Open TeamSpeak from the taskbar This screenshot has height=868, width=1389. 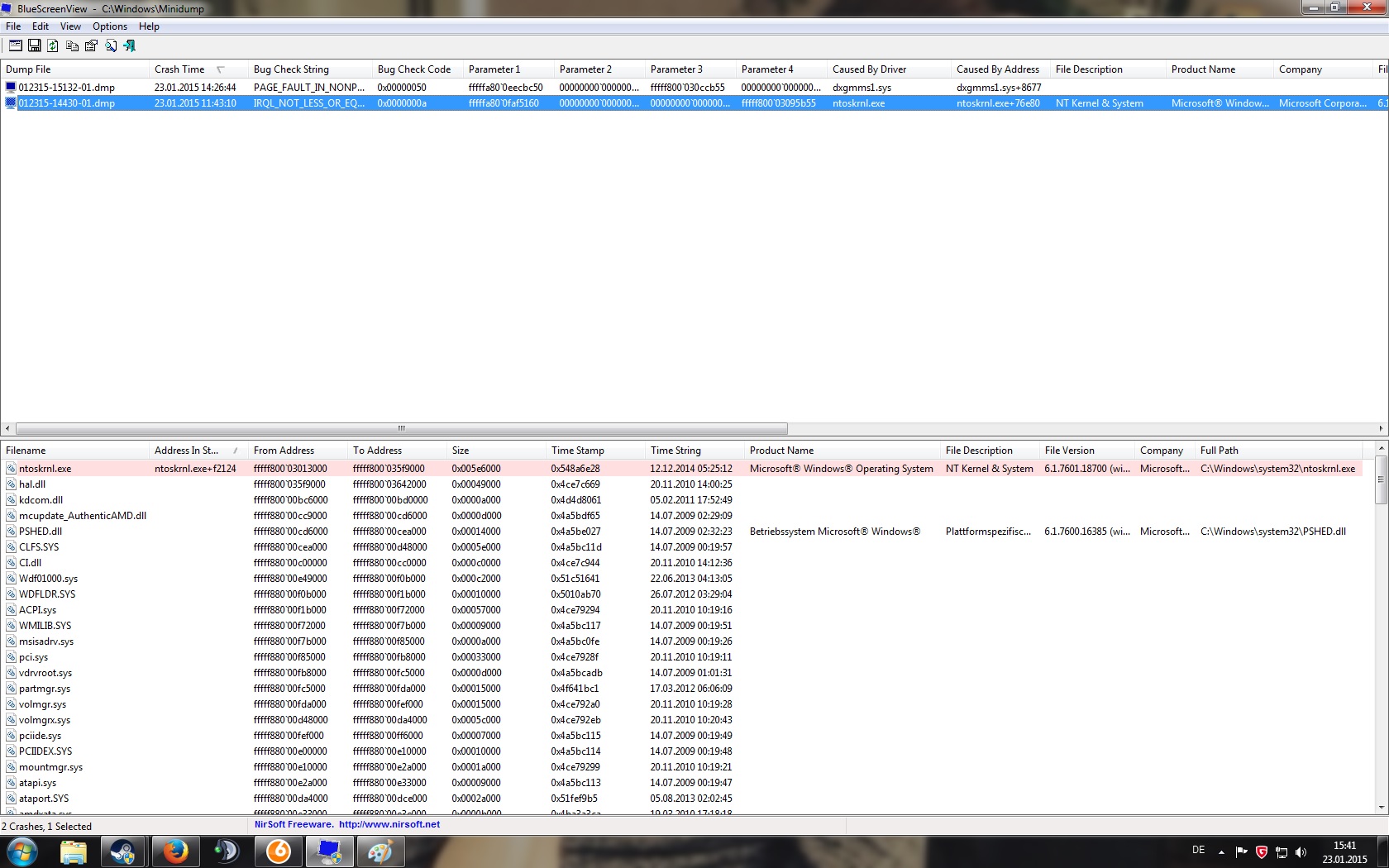pyautogui.click(x=226, y=851)
